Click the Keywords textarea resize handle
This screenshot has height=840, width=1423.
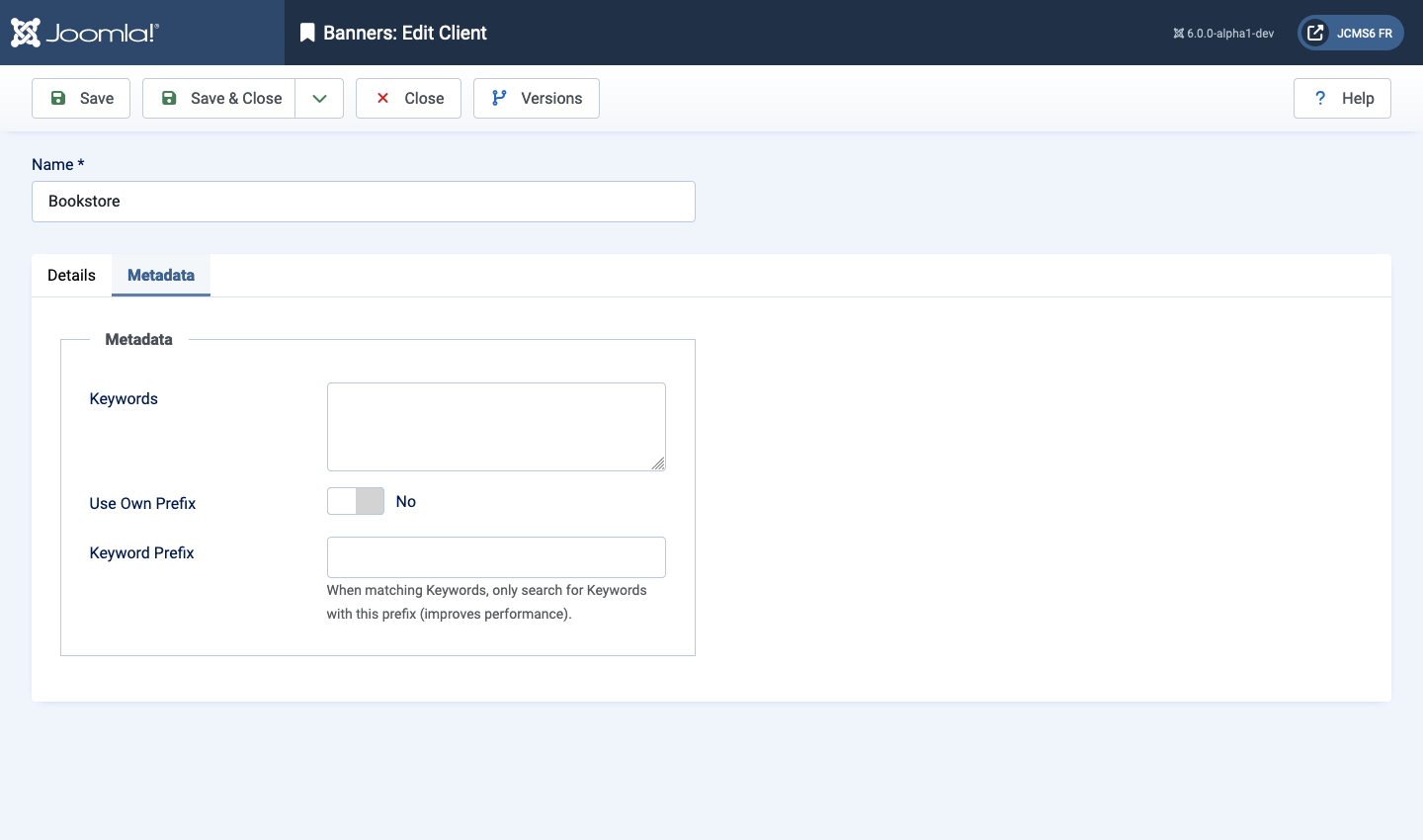click(x=658, y=463)
